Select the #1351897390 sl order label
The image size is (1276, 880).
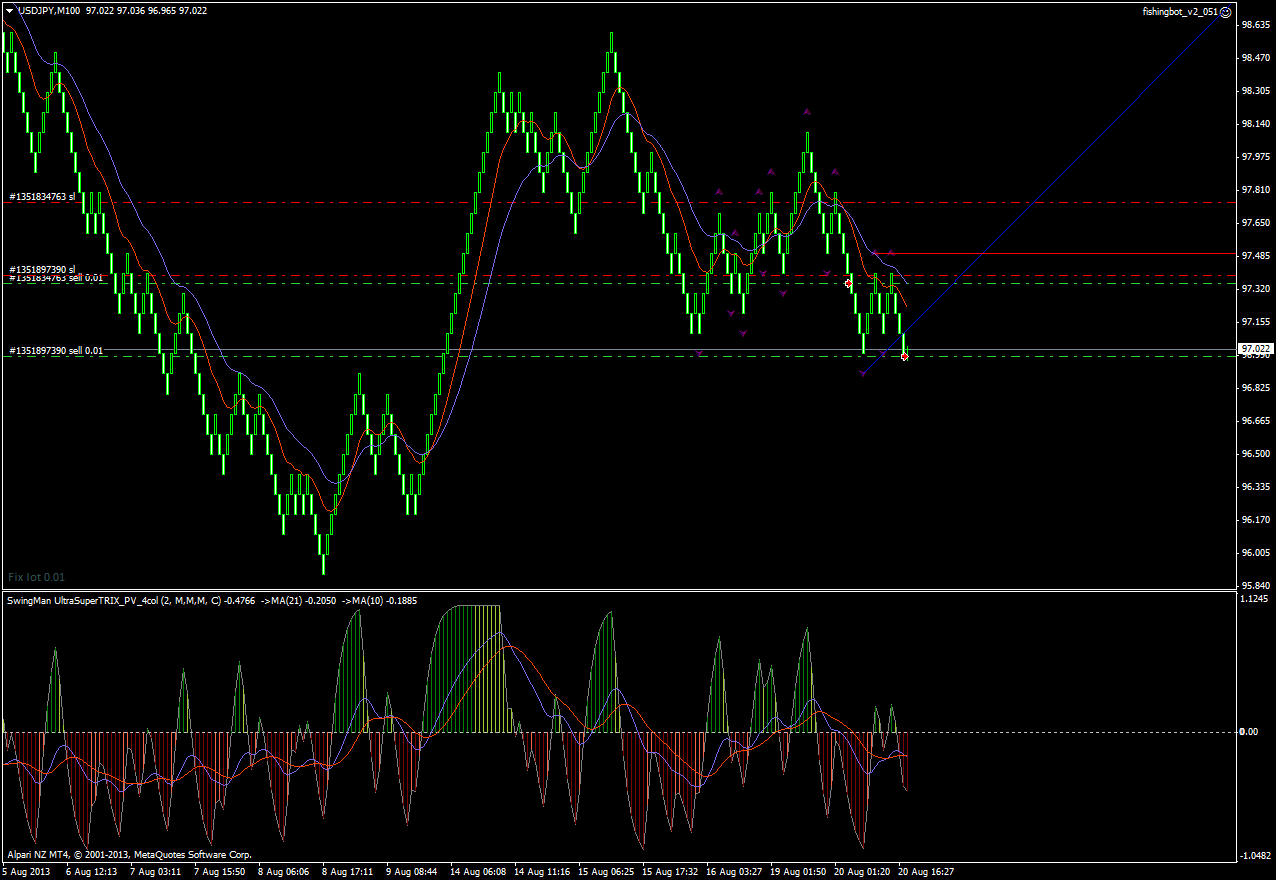42,270
